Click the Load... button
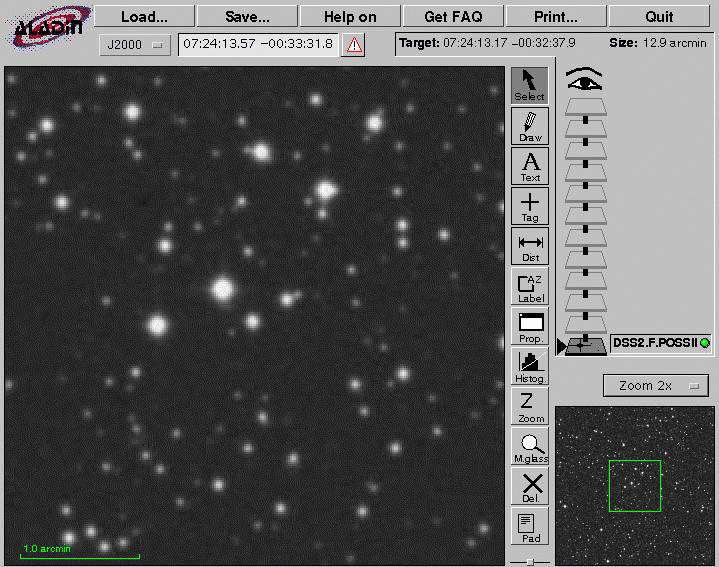719x567 pixels. click(144, 17)
